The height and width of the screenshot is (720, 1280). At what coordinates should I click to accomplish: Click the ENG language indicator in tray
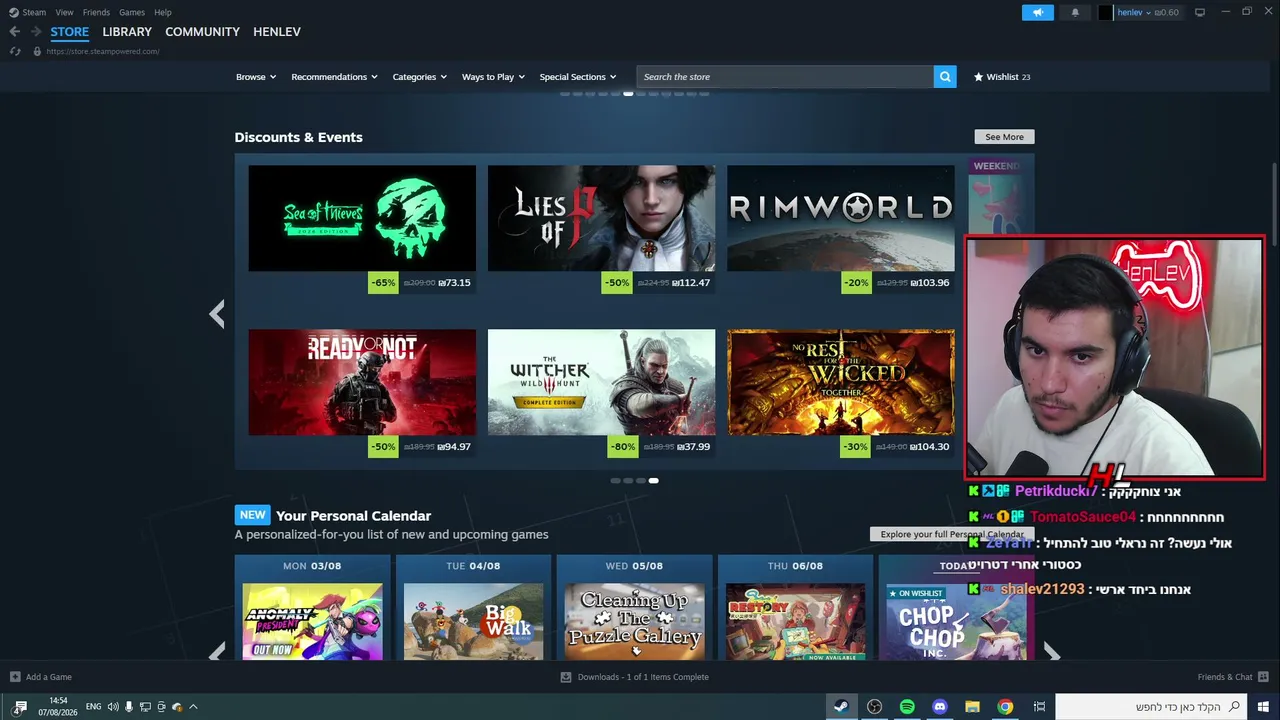93,707
